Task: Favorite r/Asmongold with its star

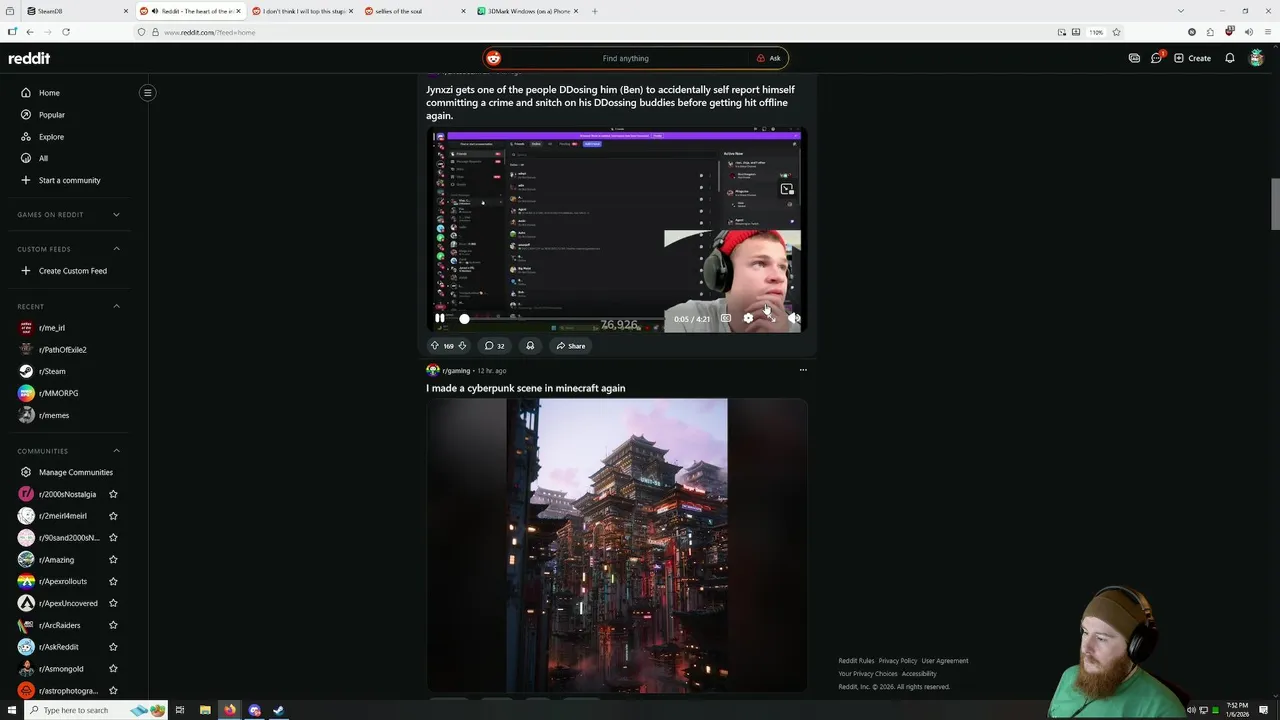Action: [x=113, y=669]
